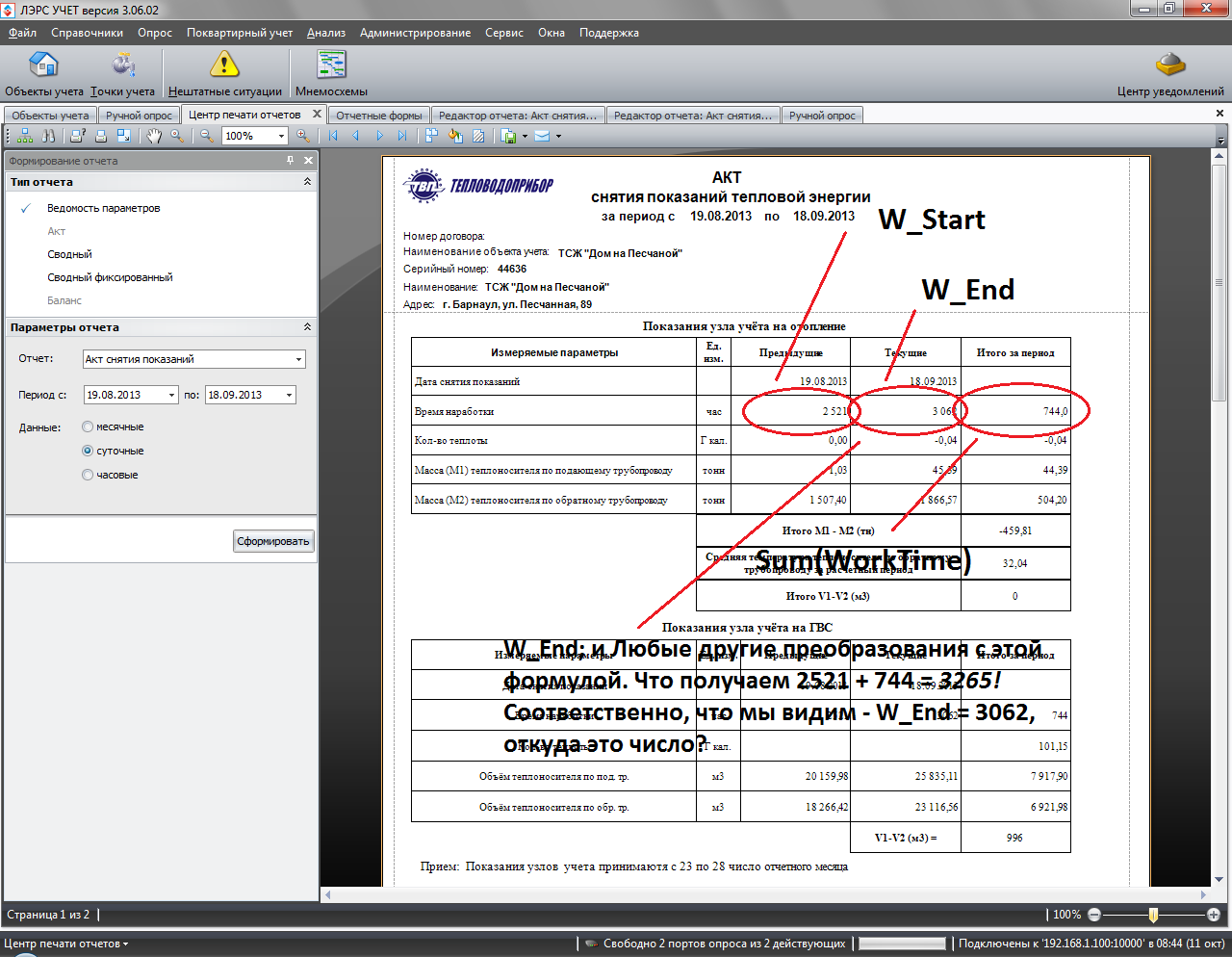Select the magnifier tool

177,136
